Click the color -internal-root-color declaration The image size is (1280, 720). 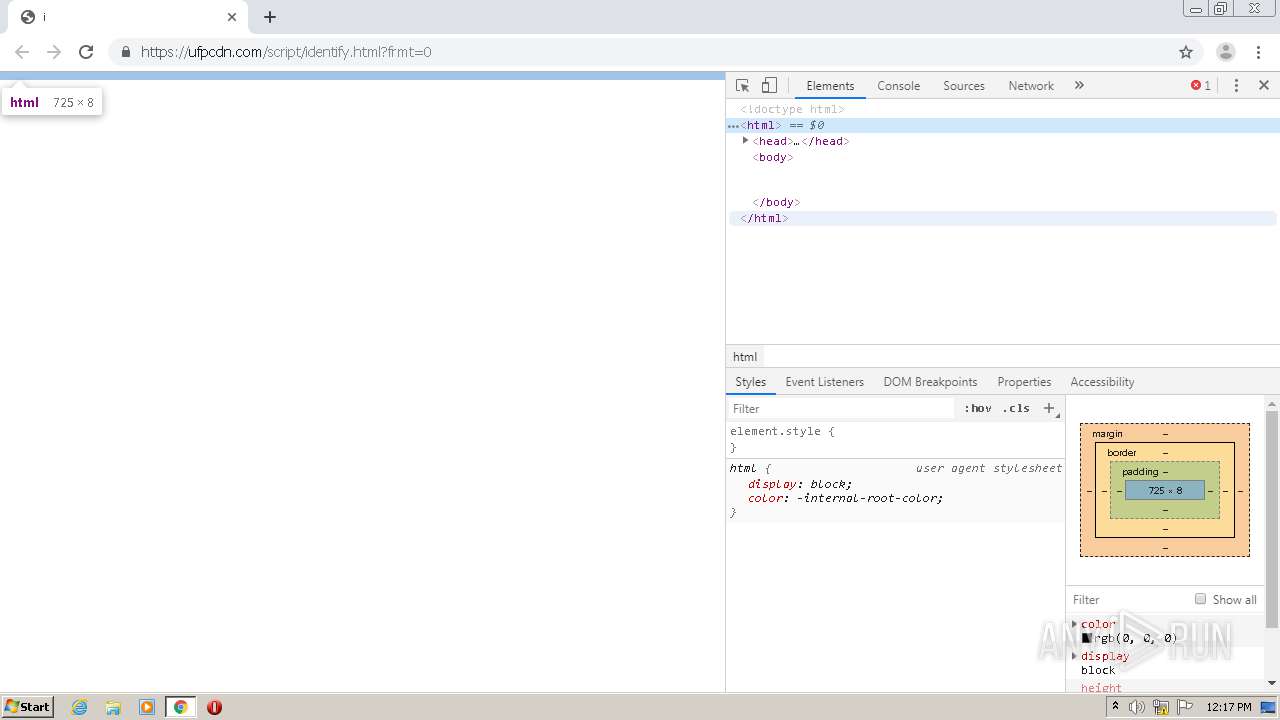(845, 498)
